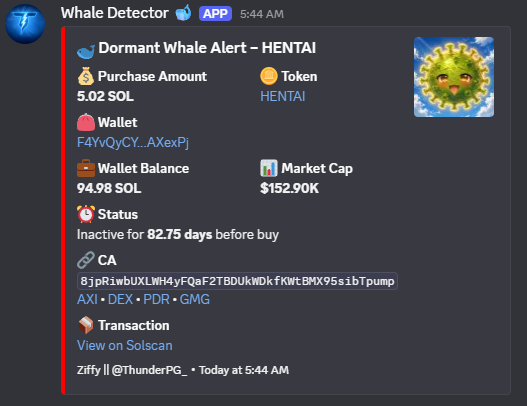Click the bar chart Market Cap icon
The height and width of the screenshot is (406, 527).
[x=269, y=168]
